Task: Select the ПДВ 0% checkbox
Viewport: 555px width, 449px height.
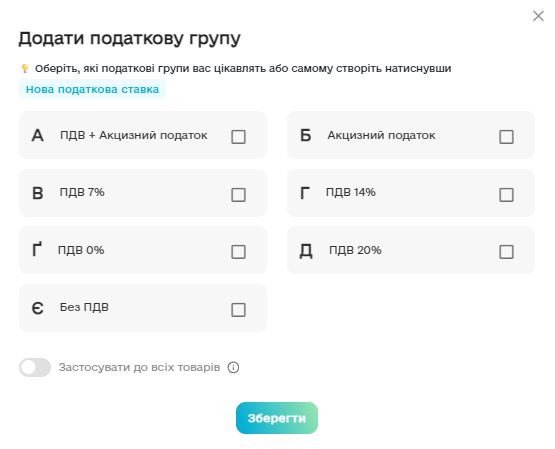Action: tap(238, 252)
